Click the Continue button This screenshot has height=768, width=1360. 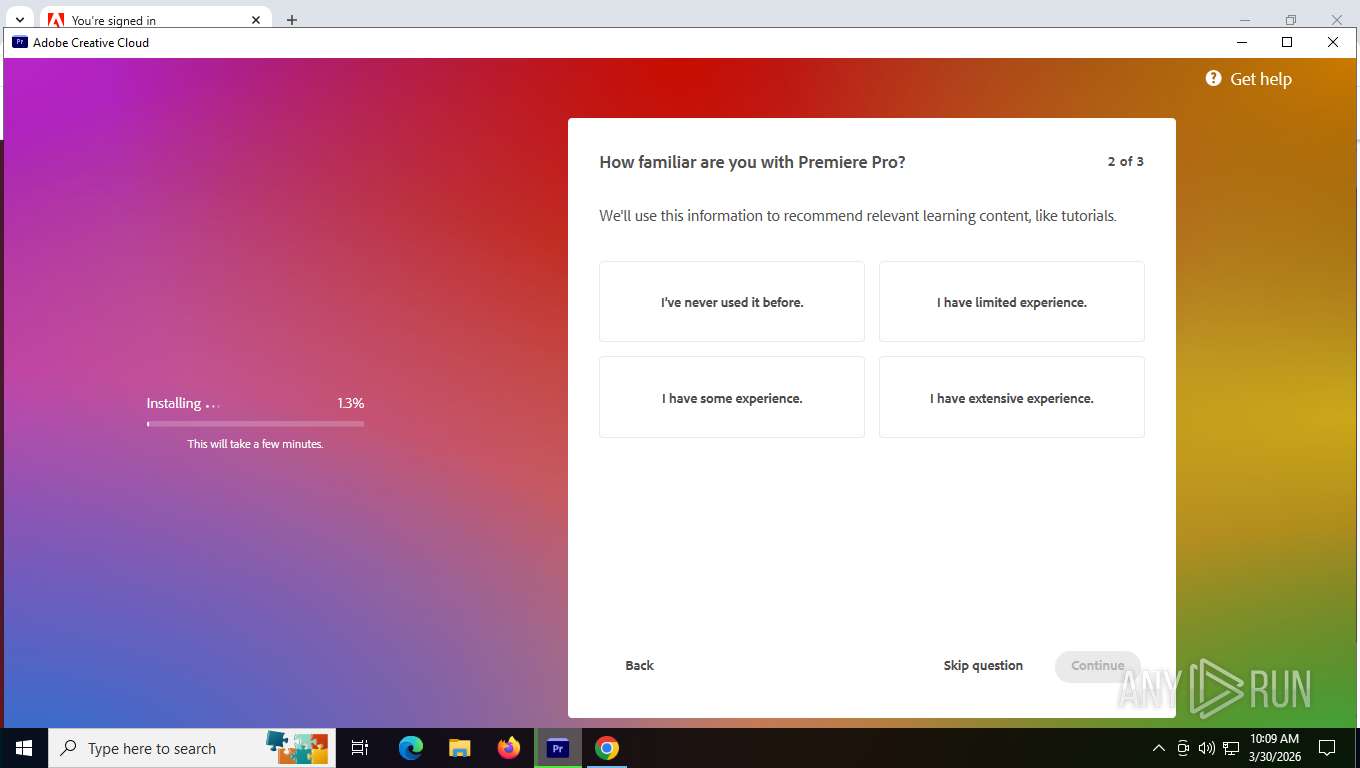pyautogui.click(x=1098, y=666)
